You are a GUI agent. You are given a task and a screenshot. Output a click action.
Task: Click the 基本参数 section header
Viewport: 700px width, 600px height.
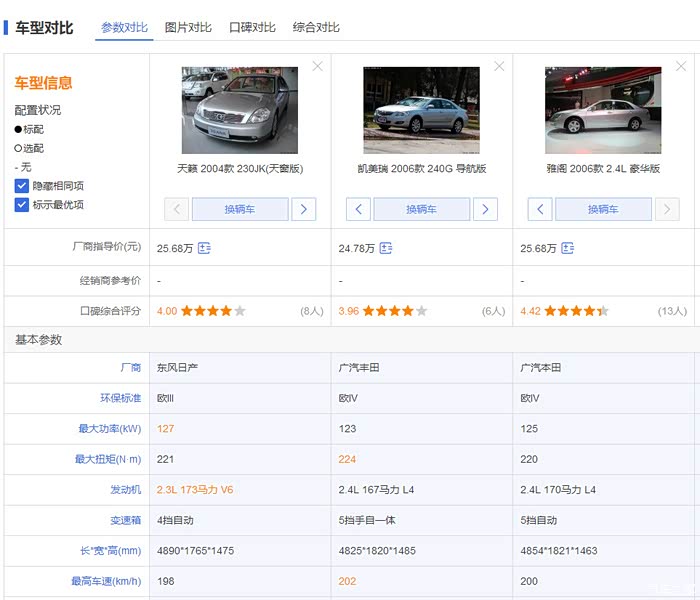38,340
